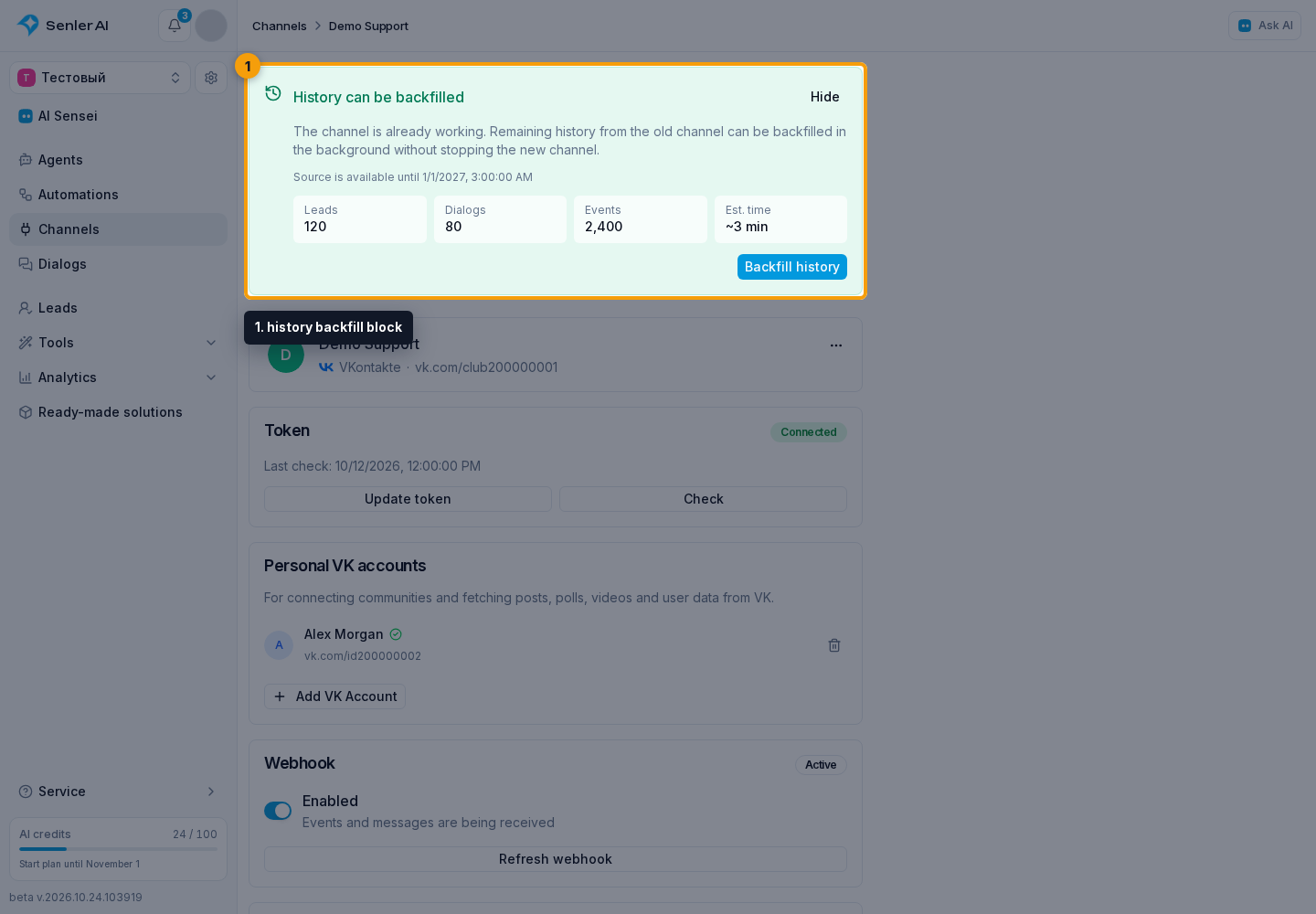This screenshot has width=1316, height=914.
Task: Expand the Tools menu section
Action: click(119, 343)
